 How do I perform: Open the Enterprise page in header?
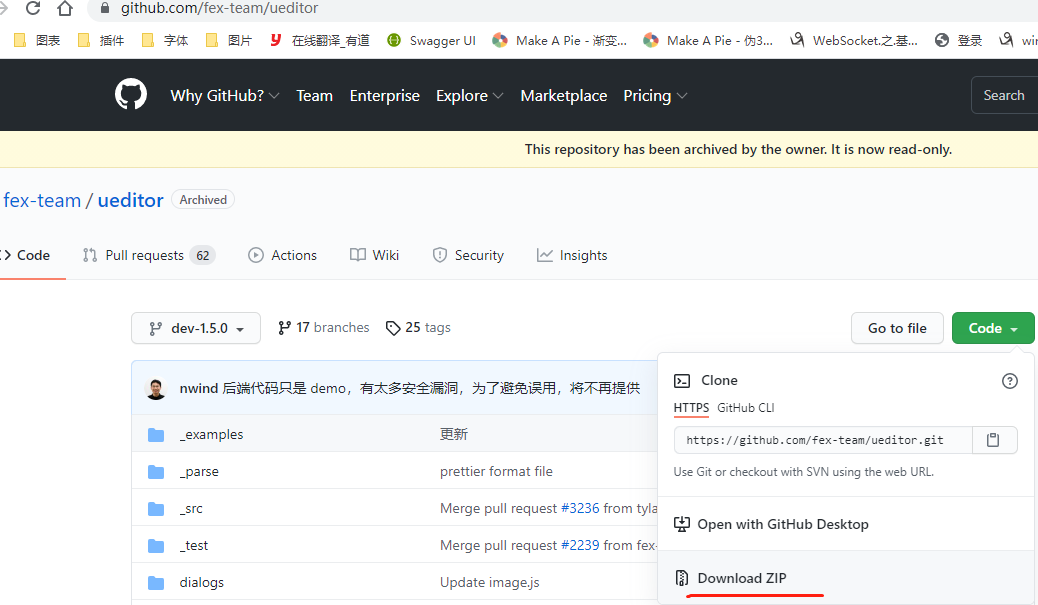point(385,96)
